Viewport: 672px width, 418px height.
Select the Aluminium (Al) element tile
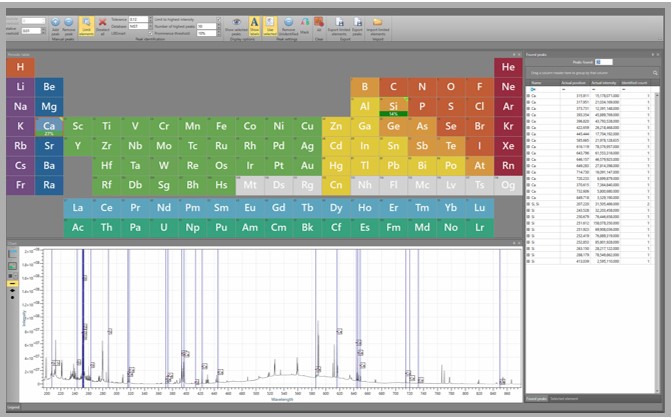[365, 107]
